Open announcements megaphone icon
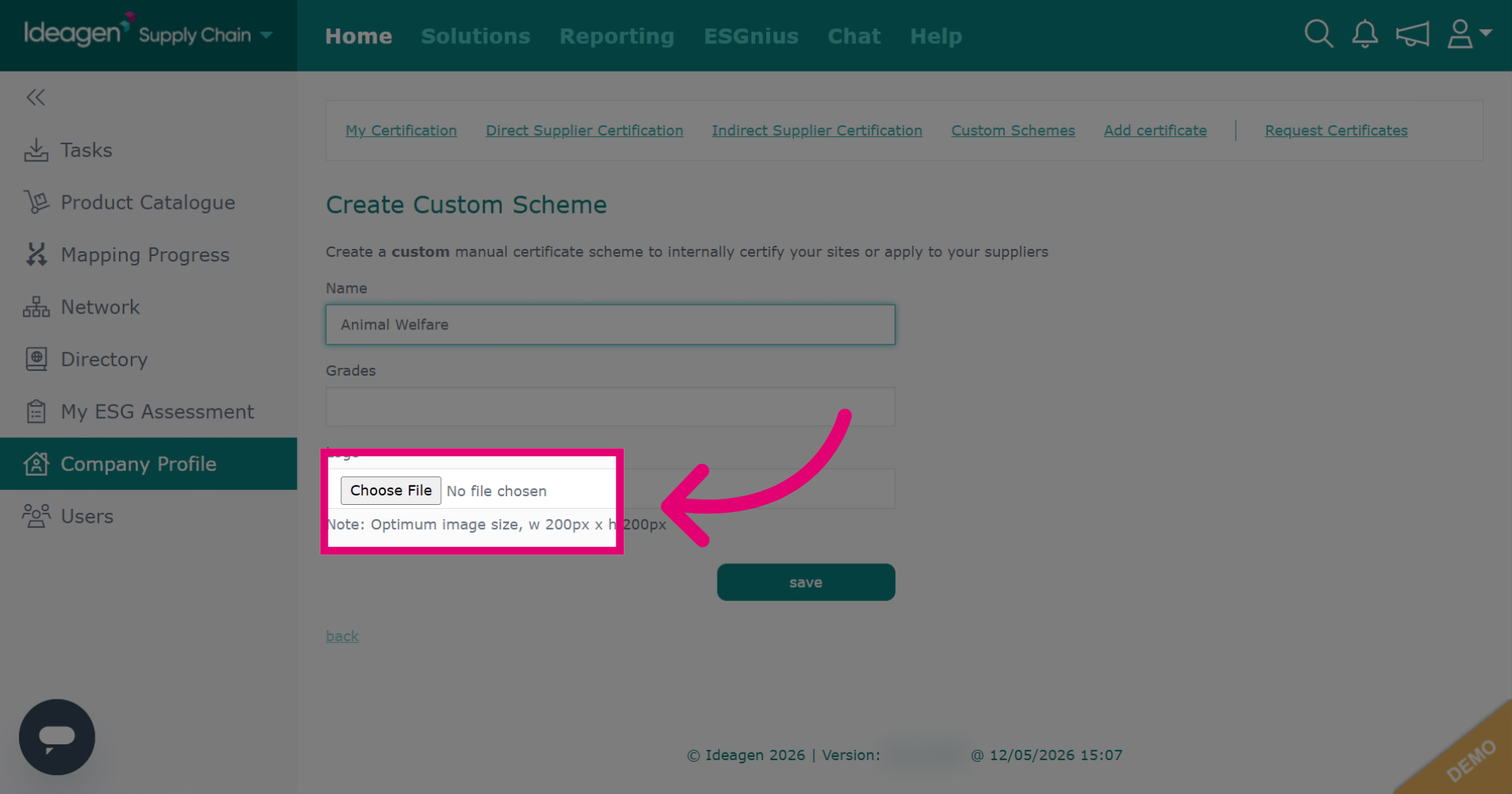 point(1413,35)
